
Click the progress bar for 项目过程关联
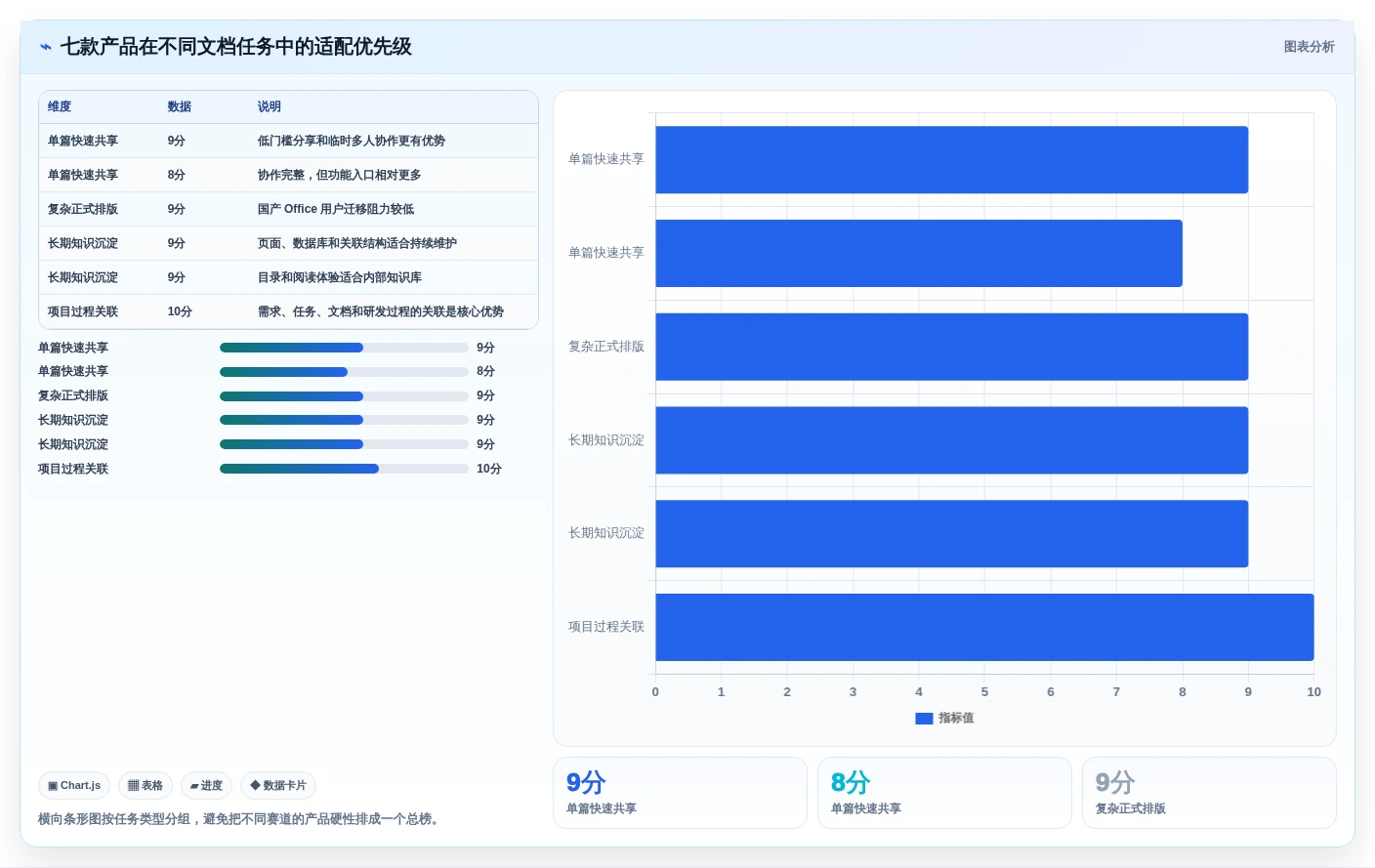coord(344,469)
